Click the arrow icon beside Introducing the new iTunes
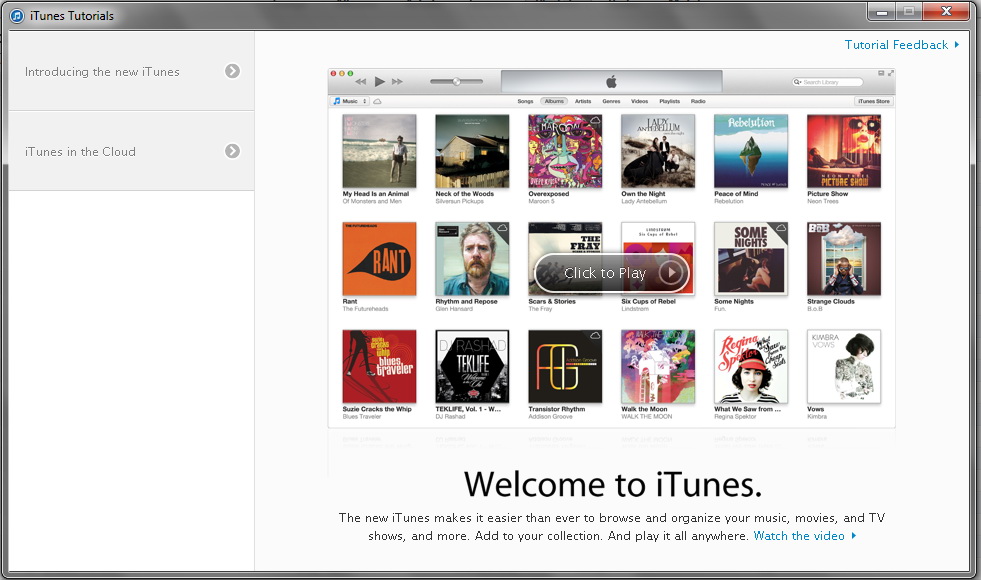Screen dimensions: 981x580 (x=232, y=71)
